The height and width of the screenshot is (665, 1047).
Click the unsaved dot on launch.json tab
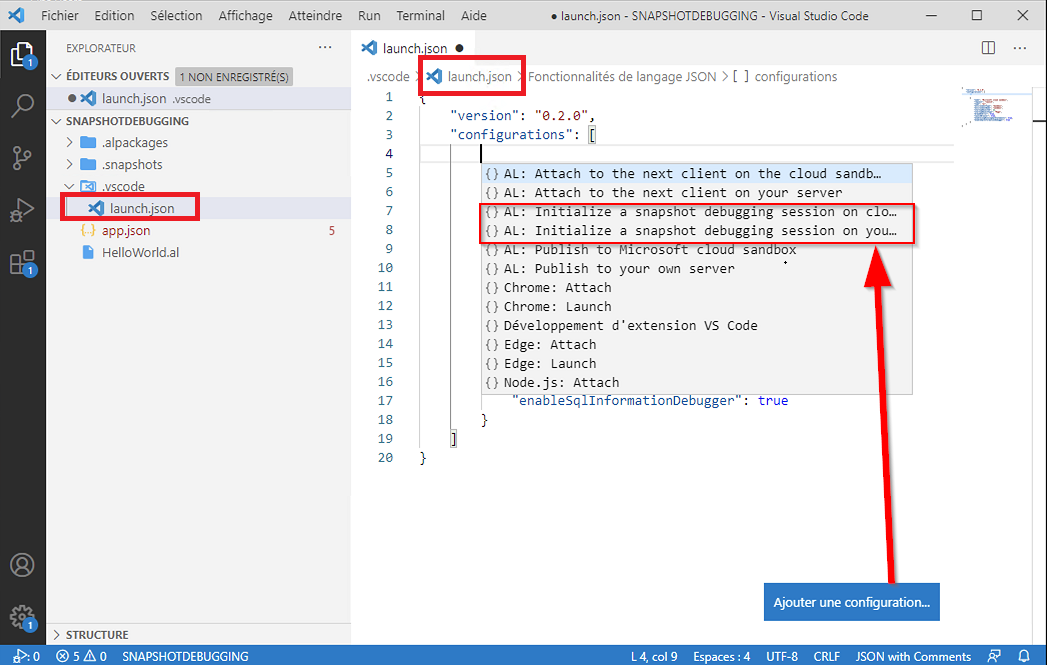pyautogui.click(x=459, y=48)
